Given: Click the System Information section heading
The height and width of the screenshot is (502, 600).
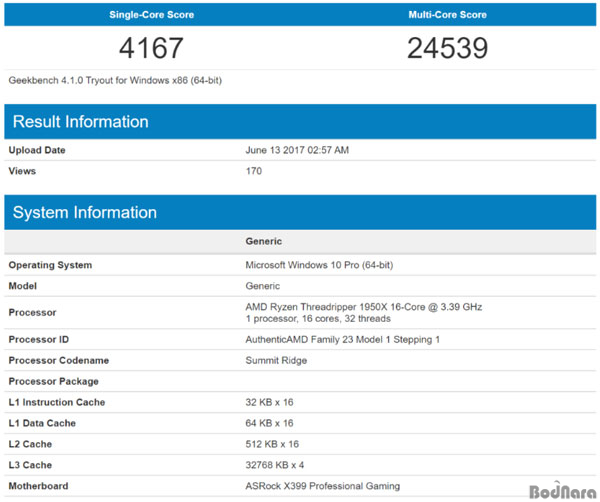Looking at the screenshot, I should pyautogui.click(x=85, y=212).
